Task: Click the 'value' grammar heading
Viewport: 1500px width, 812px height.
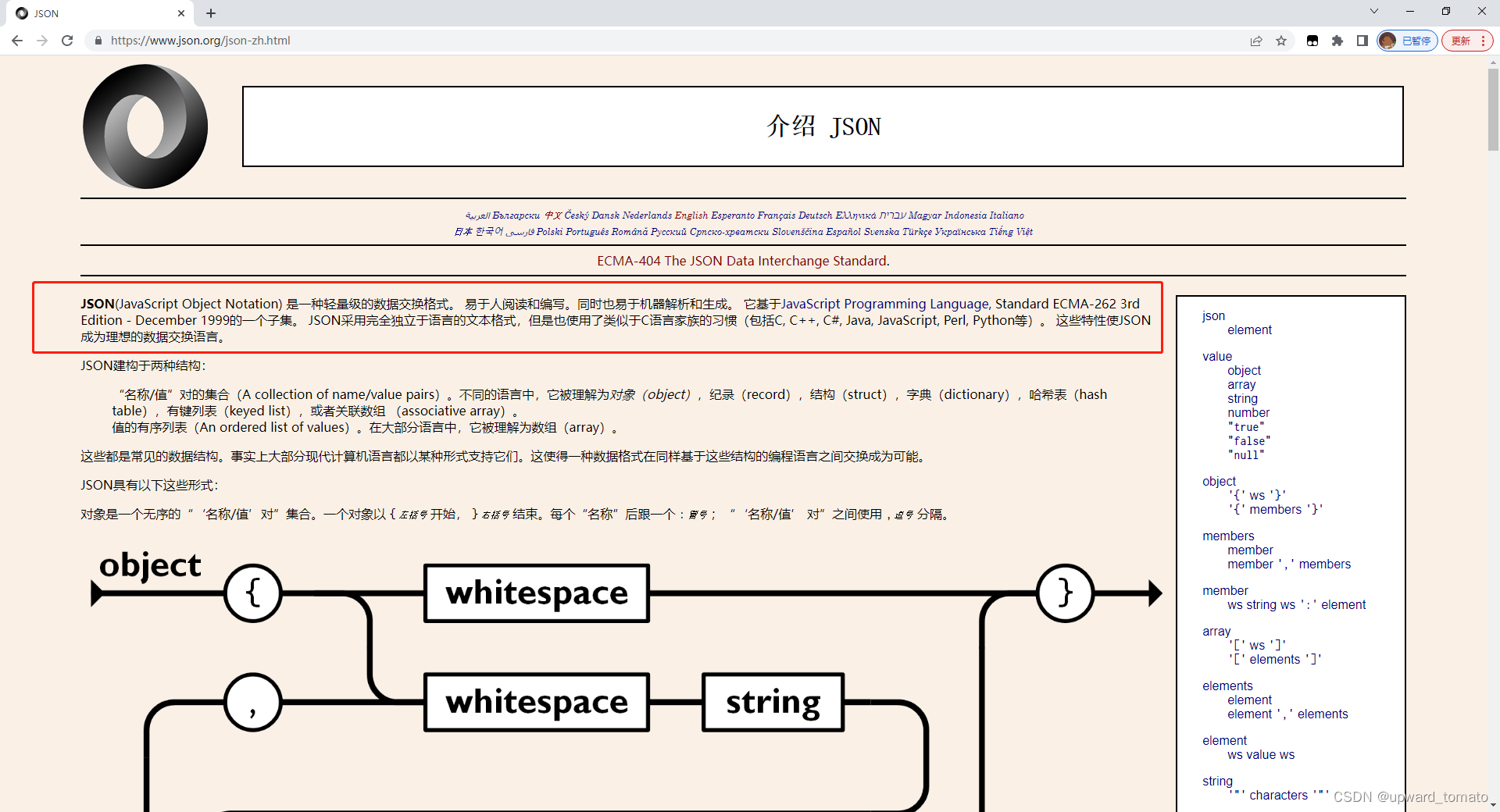Action: point(1217,356)
